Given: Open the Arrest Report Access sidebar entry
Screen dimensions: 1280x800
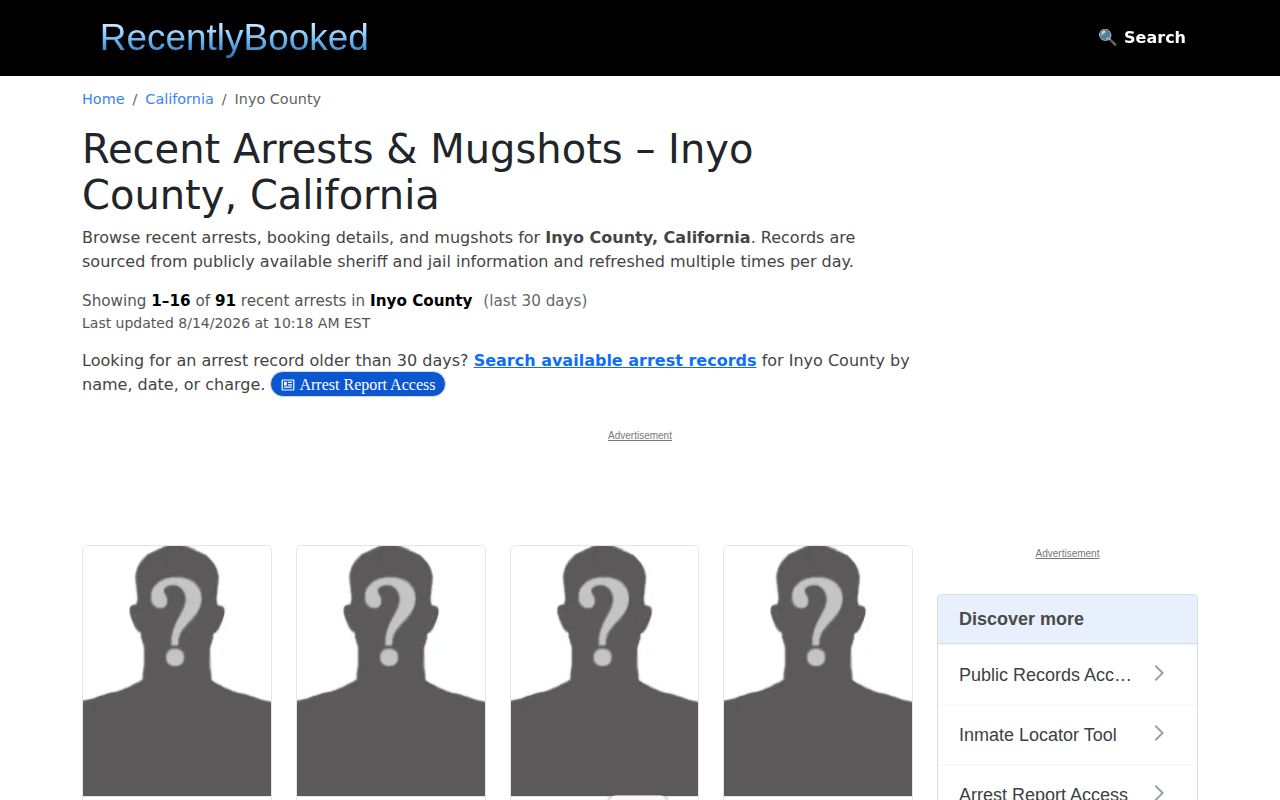Looking at the screenshot, I should click(x=1067, y=785).
